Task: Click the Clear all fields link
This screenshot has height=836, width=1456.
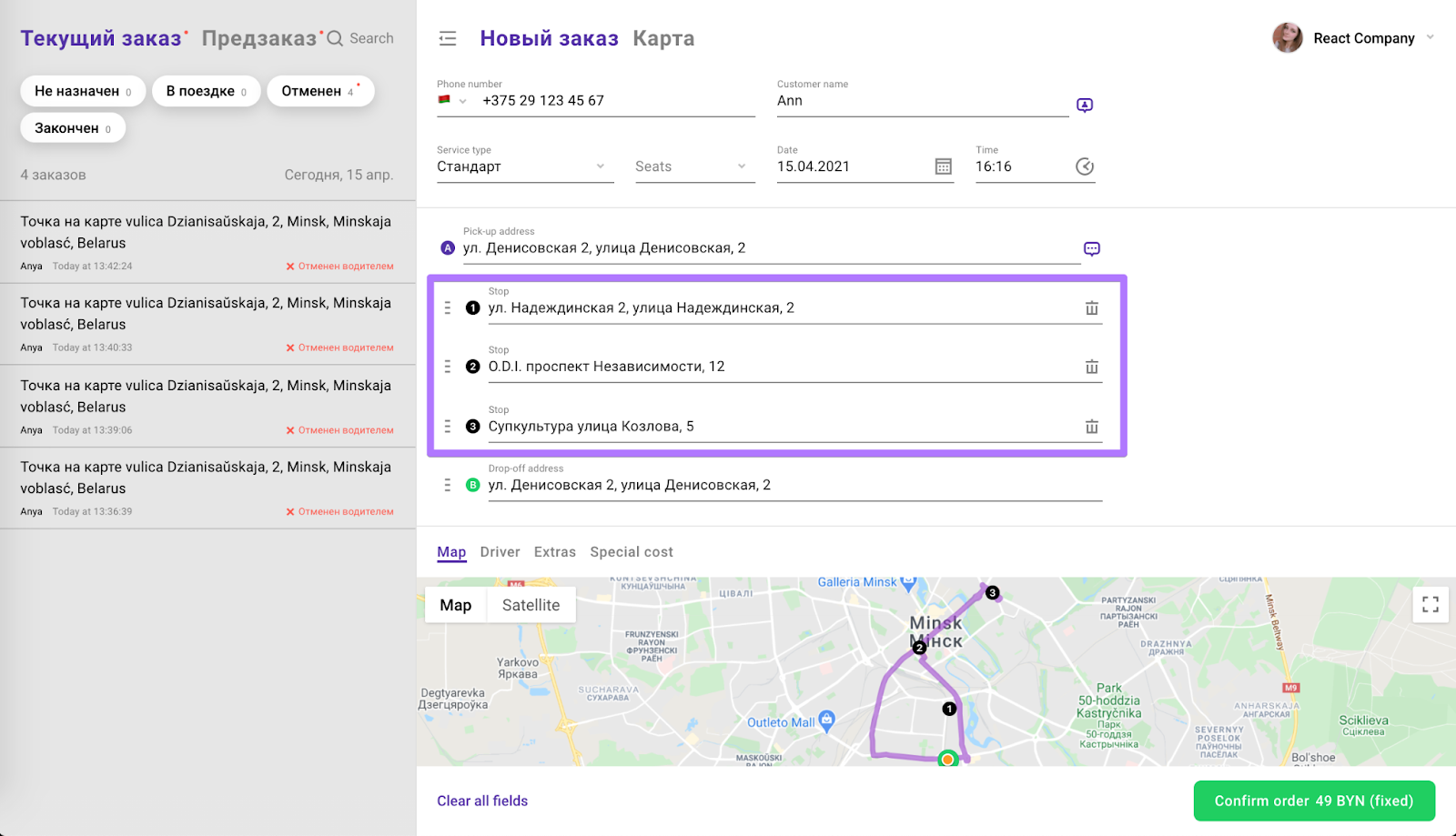Action: click(x=482, y=801)
